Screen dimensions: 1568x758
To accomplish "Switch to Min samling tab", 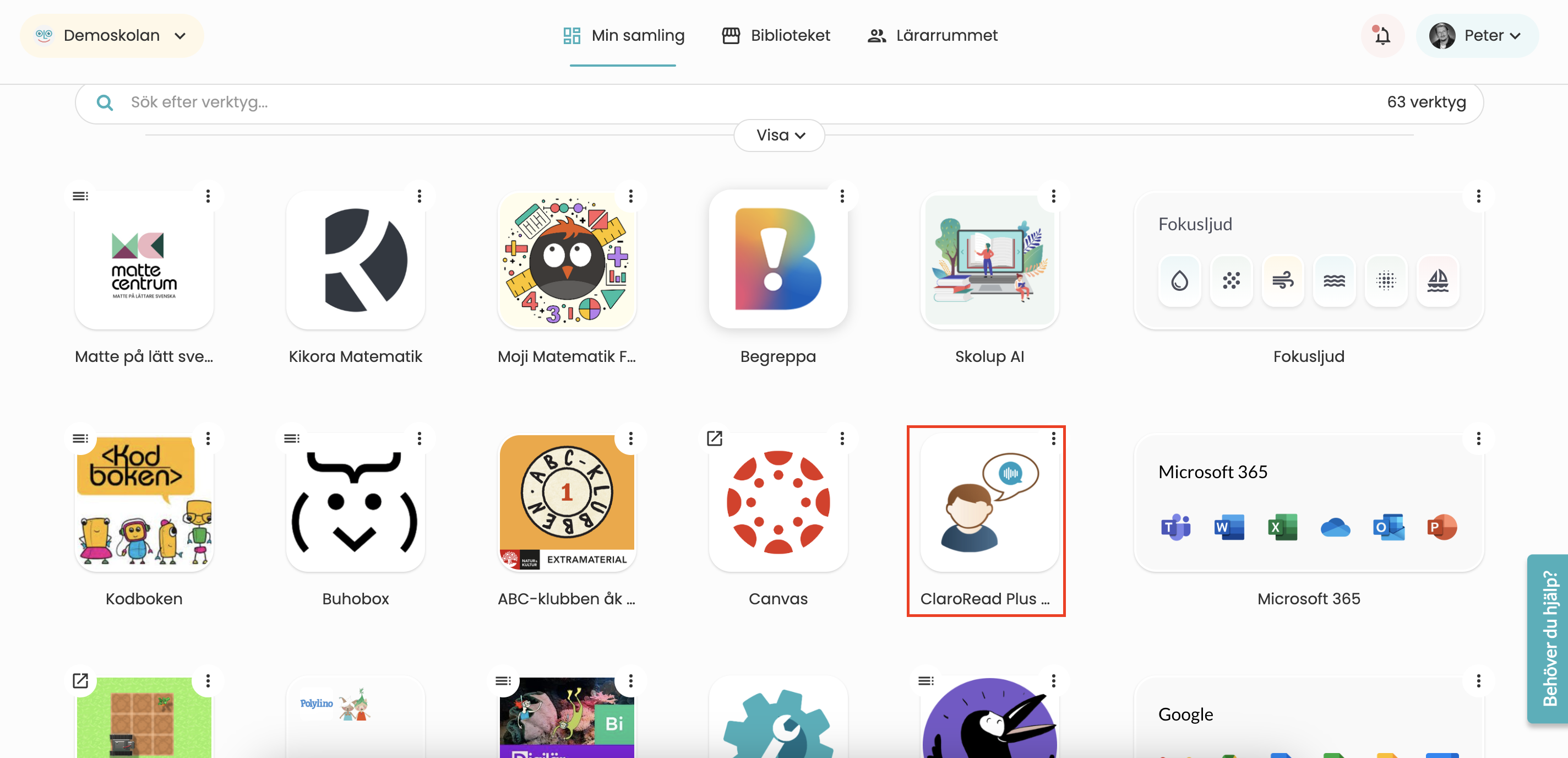I will coord(623,35).
